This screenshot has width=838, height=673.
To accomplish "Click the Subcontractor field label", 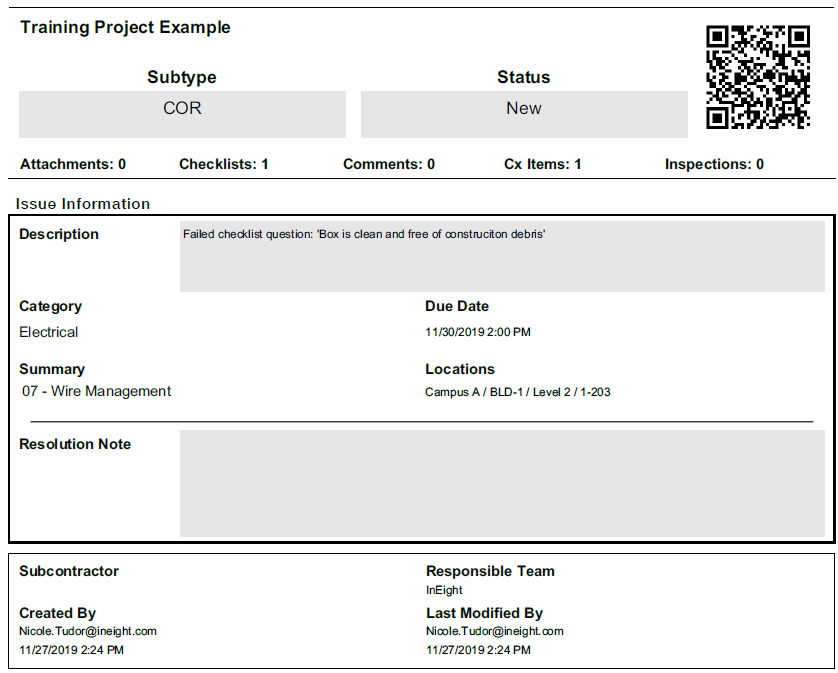I will coord(69,571).
